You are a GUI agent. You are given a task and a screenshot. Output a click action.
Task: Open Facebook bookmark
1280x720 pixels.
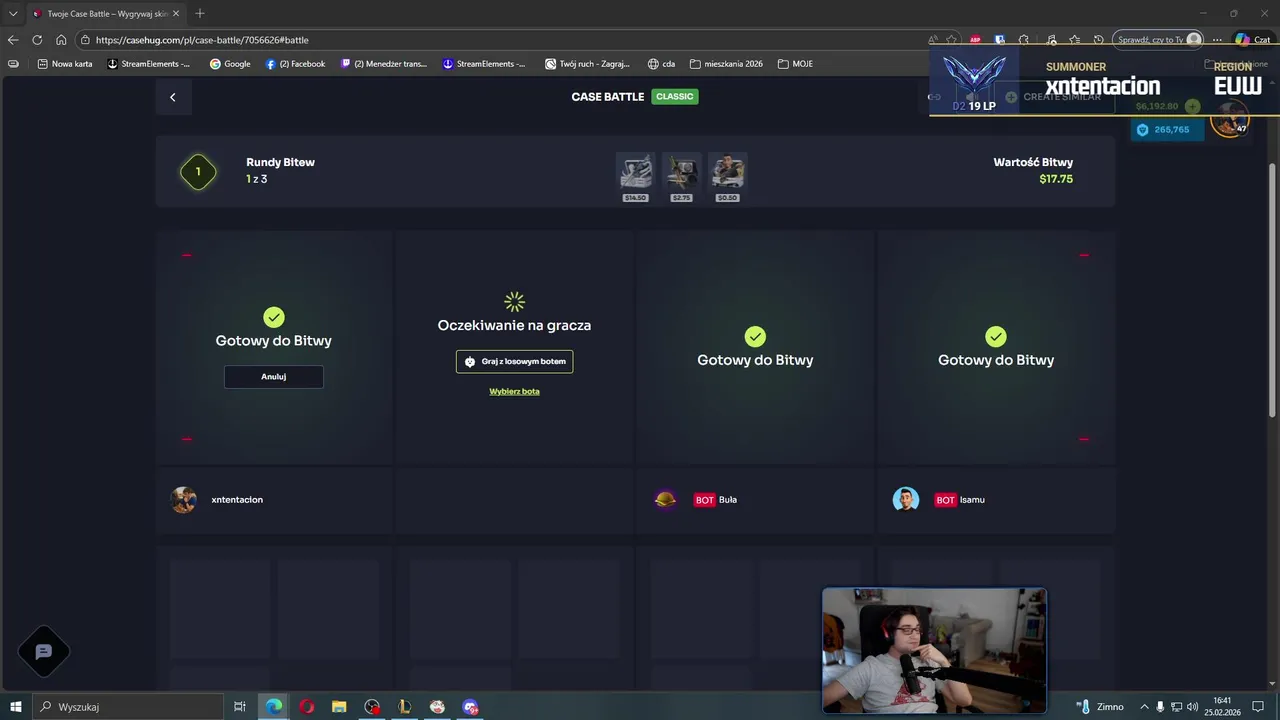point(296,64)
